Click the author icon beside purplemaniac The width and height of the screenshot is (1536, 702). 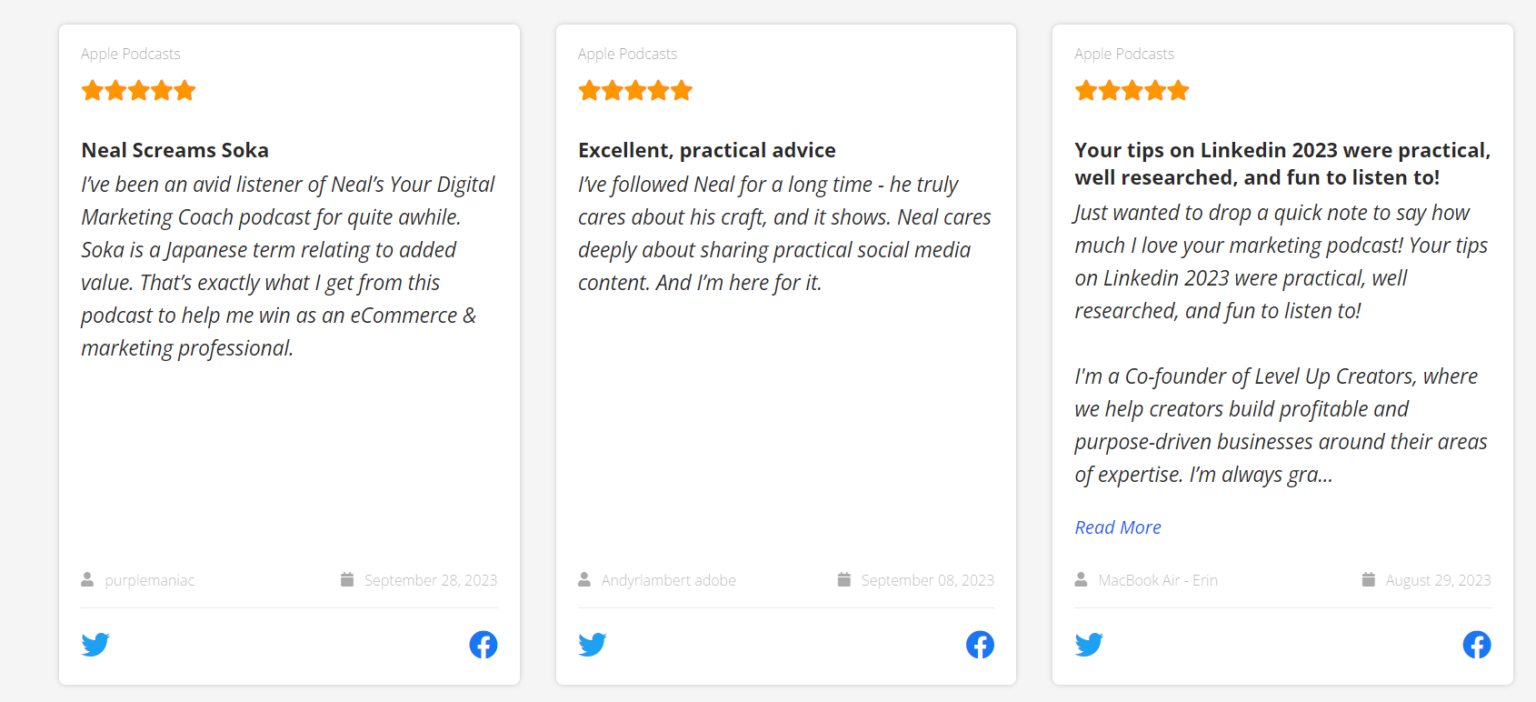[x=87, y=578]
